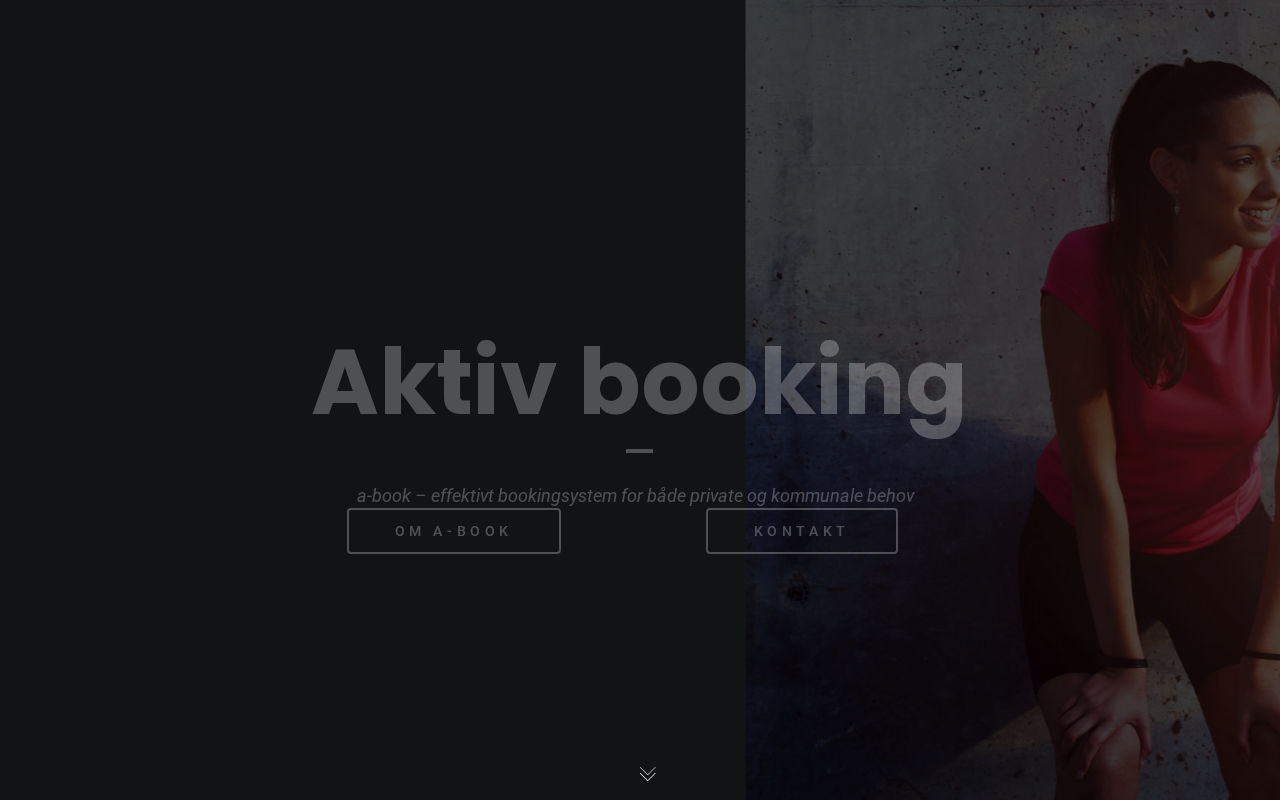The height and width of the screenshot is (800, 1280).
Task: Click the word 'Aktiv' in the title
Action: coord(434,383)
